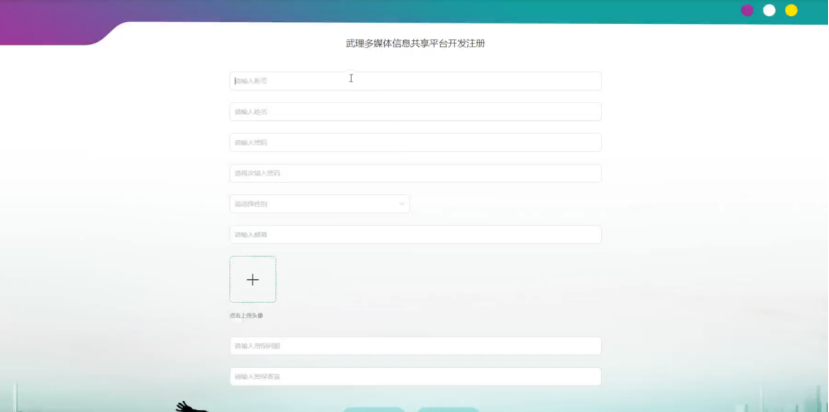This screenshot has height=412, width=829.
Task: Focus the email input 请输入邮箱
Action: pyautogui.click(x=415, y=234)
